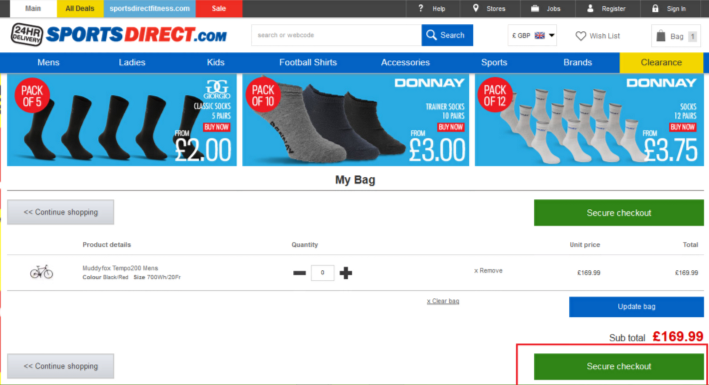Open the GBP currency dropdown arrow
This screenshot has width=709, height=385.
[552, 35]
